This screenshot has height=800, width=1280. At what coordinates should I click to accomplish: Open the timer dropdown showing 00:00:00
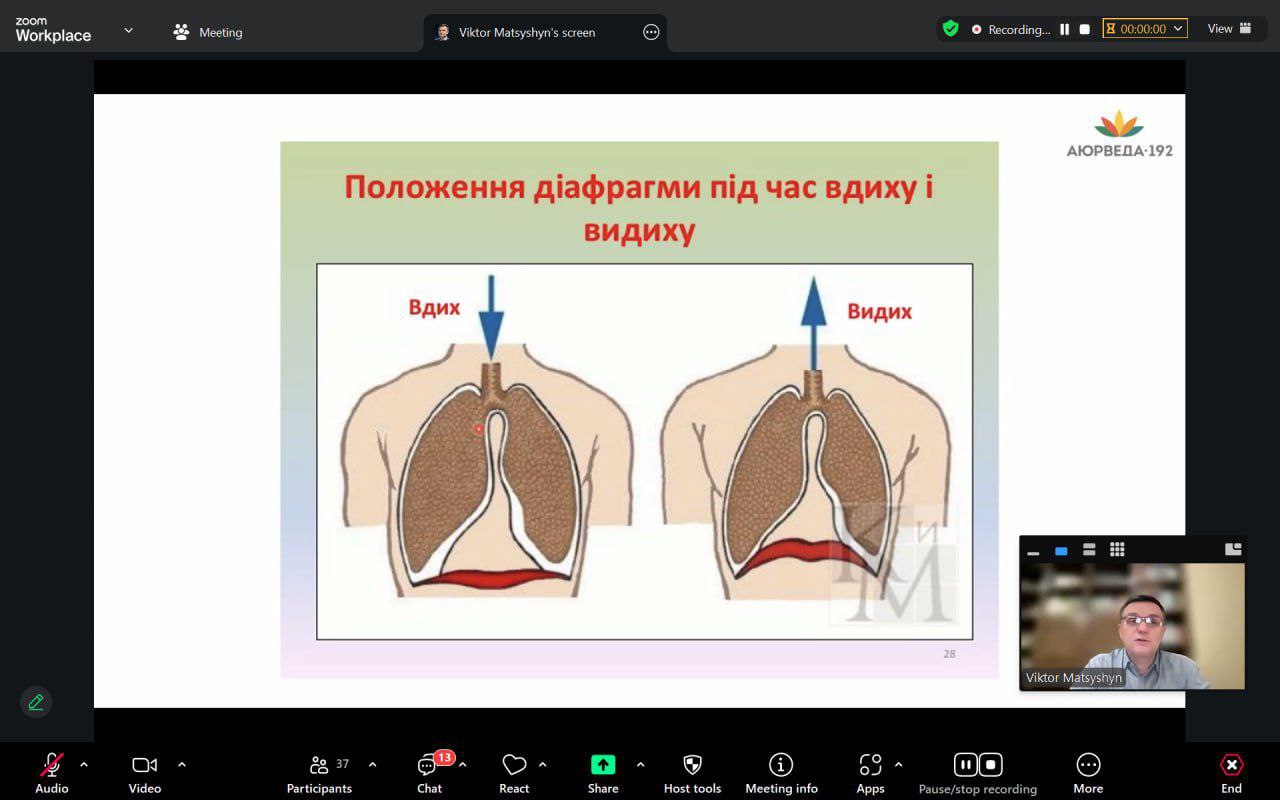coord(1145,29)
